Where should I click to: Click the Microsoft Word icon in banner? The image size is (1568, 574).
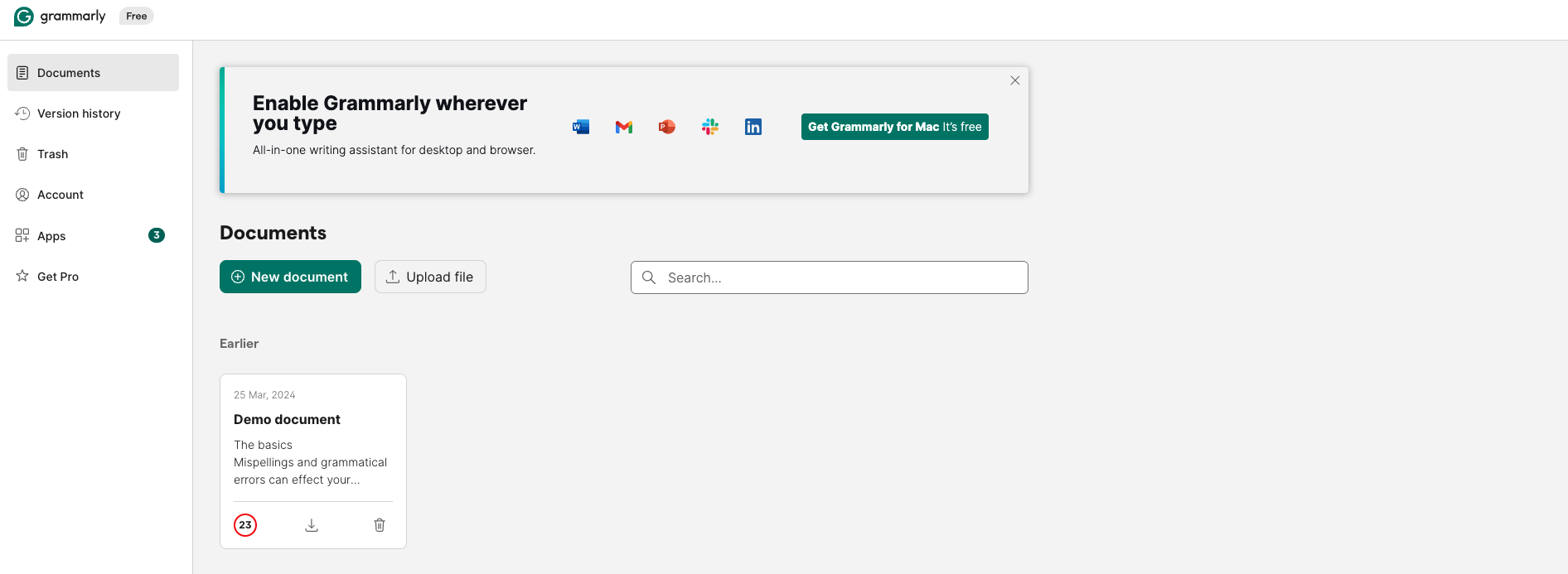pos(581,127)
